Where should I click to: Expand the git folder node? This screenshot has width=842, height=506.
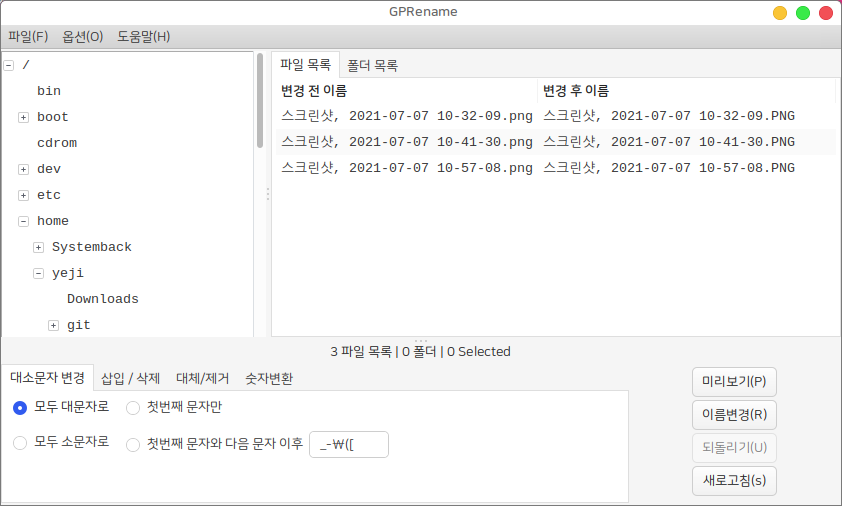(53, 325)
